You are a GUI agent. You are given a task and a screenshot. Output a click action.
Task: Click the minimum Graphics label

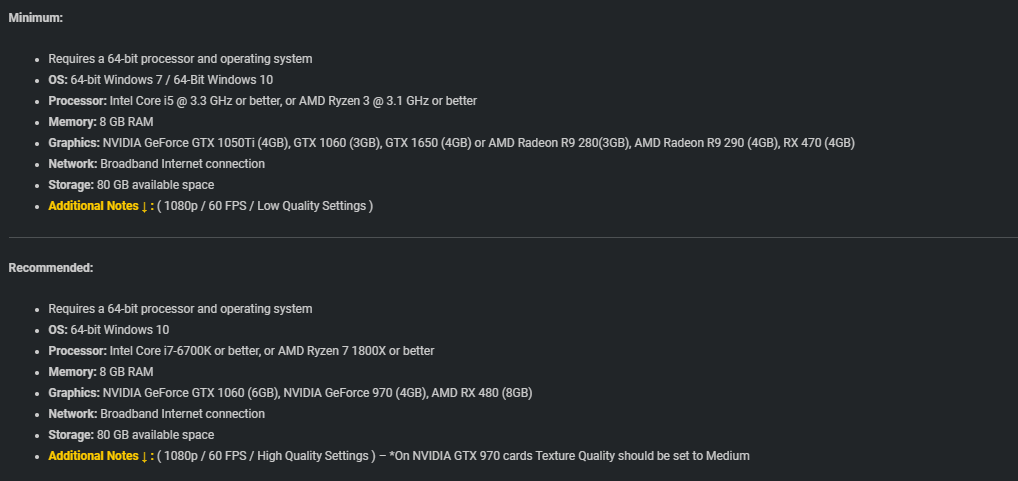74,143
